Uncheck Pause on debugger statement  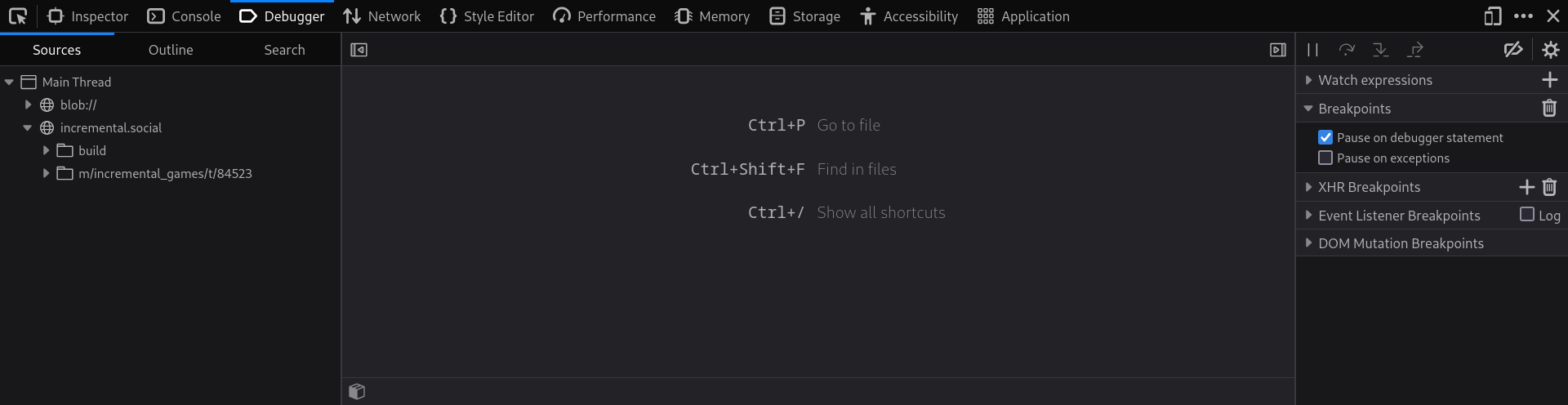click(1325, 137)
